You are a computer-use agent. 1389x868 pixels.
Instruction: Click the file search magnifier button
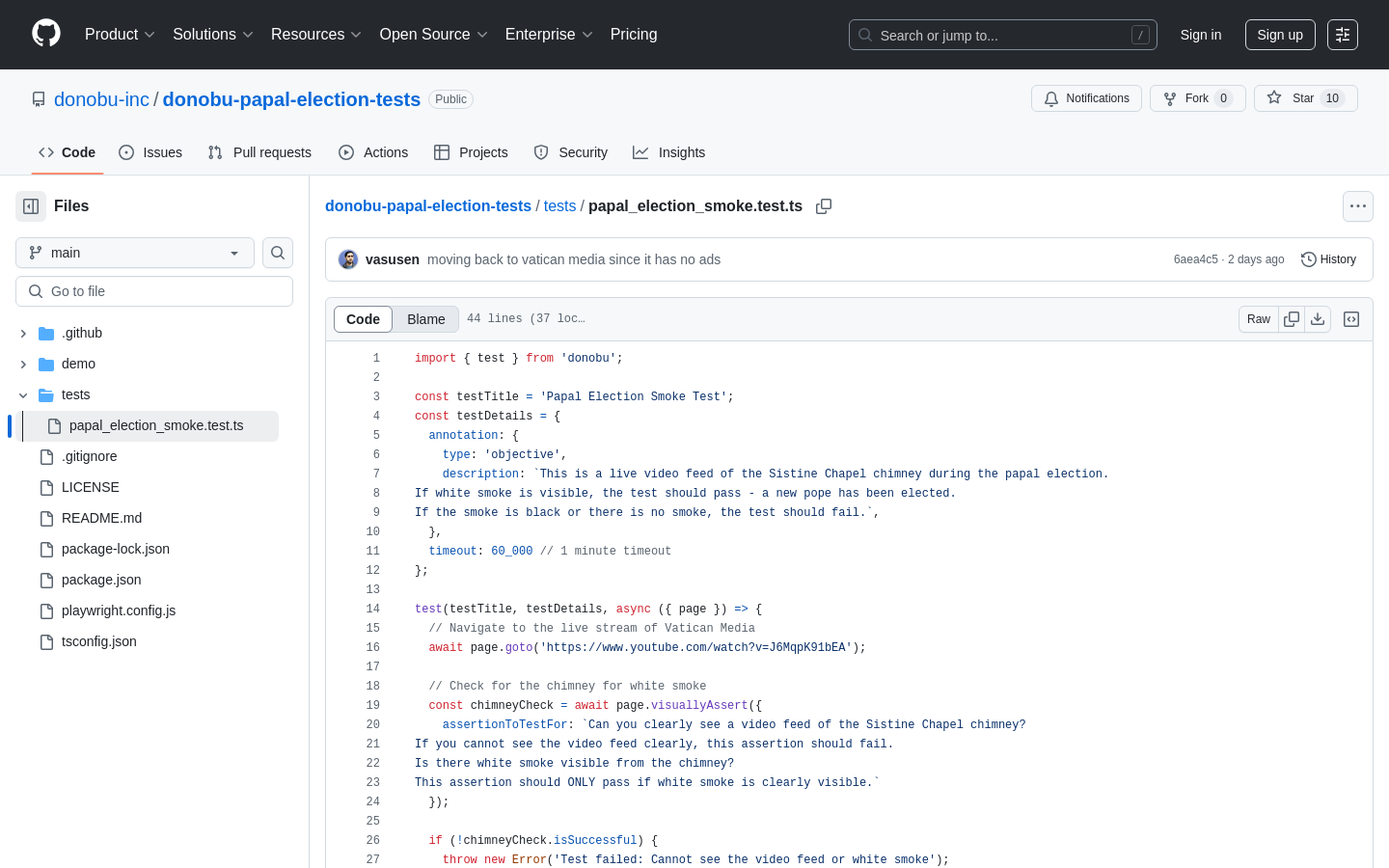pyautogui.click(x=278, y=253)
